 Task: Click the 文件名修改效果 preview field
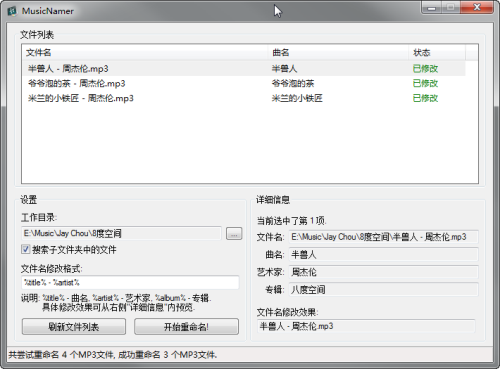click(366, 326)
